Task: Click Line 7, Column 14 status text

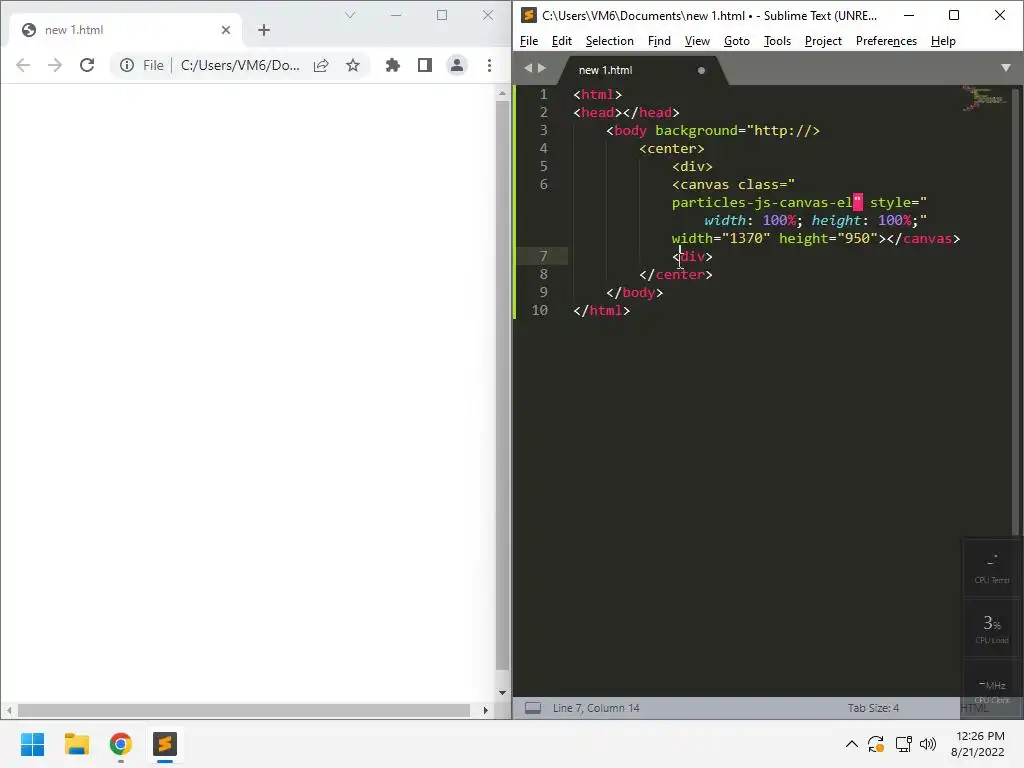Action: [596, 708]
